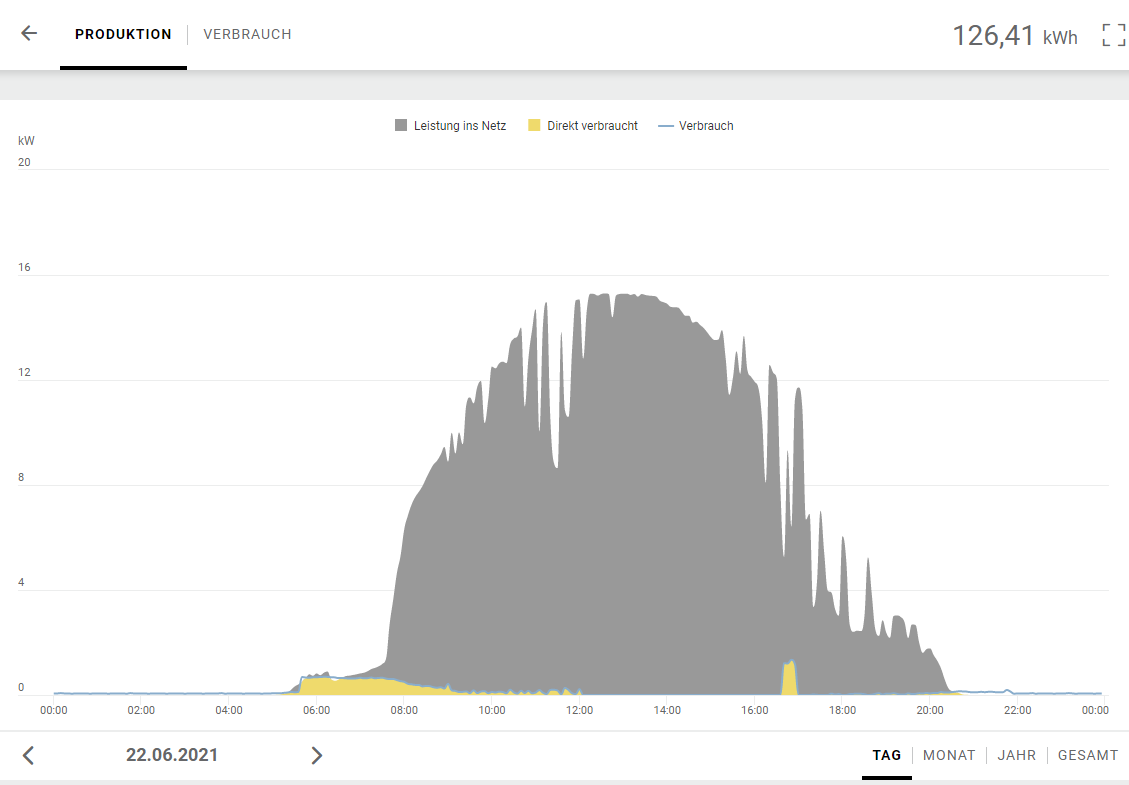
Task: Click the 20:00 x-axis label
Action: 930,710
